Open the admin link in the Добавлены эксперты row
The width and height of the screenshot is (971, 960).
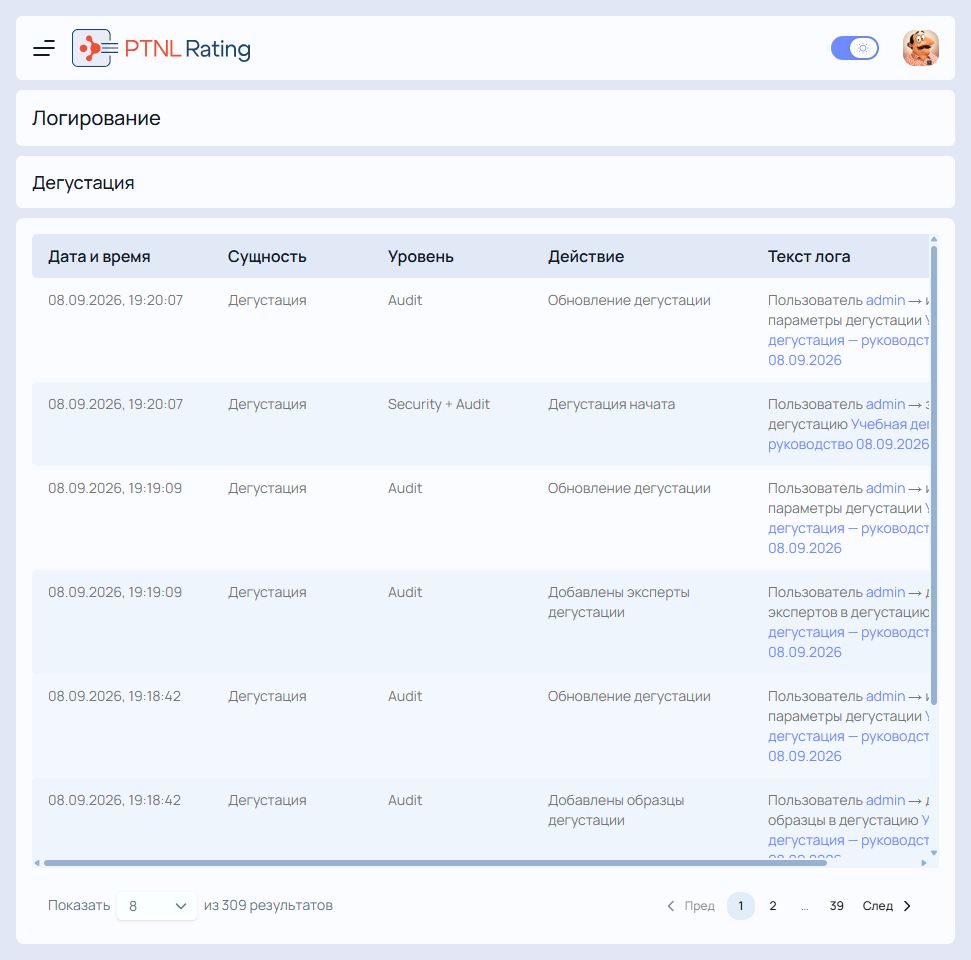885,593
